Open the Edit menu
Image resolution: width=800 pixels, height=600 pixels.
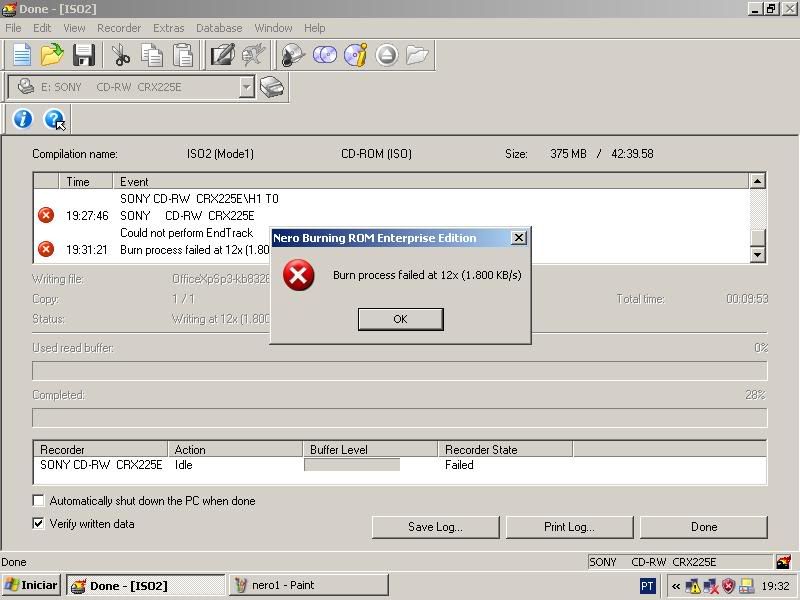42,28
